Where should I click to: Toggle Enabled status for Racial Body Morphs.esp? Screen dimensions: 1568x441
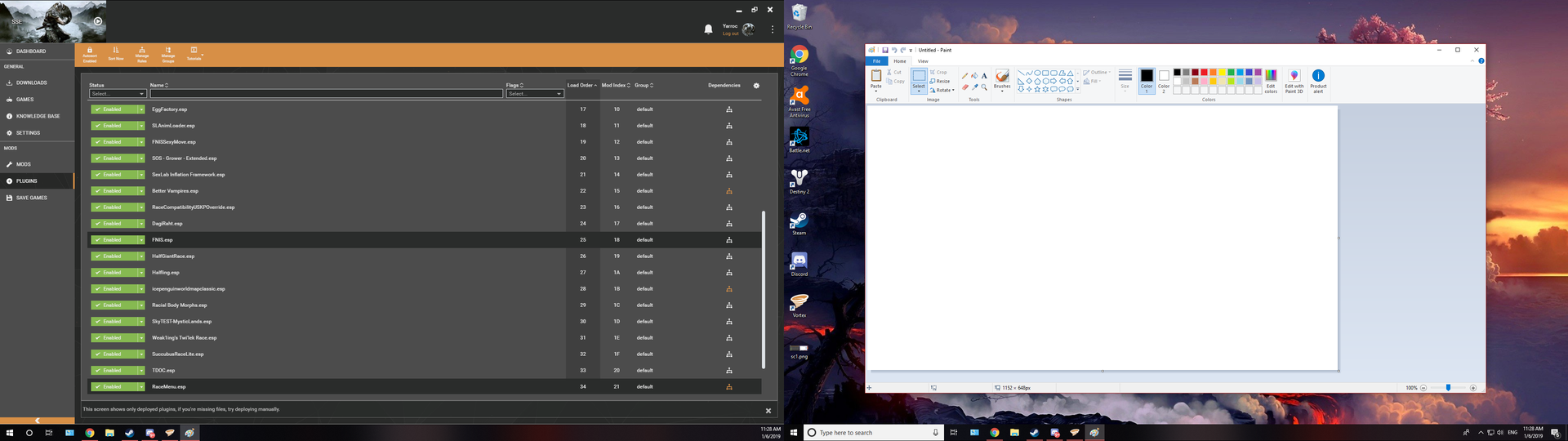[114, 305]
